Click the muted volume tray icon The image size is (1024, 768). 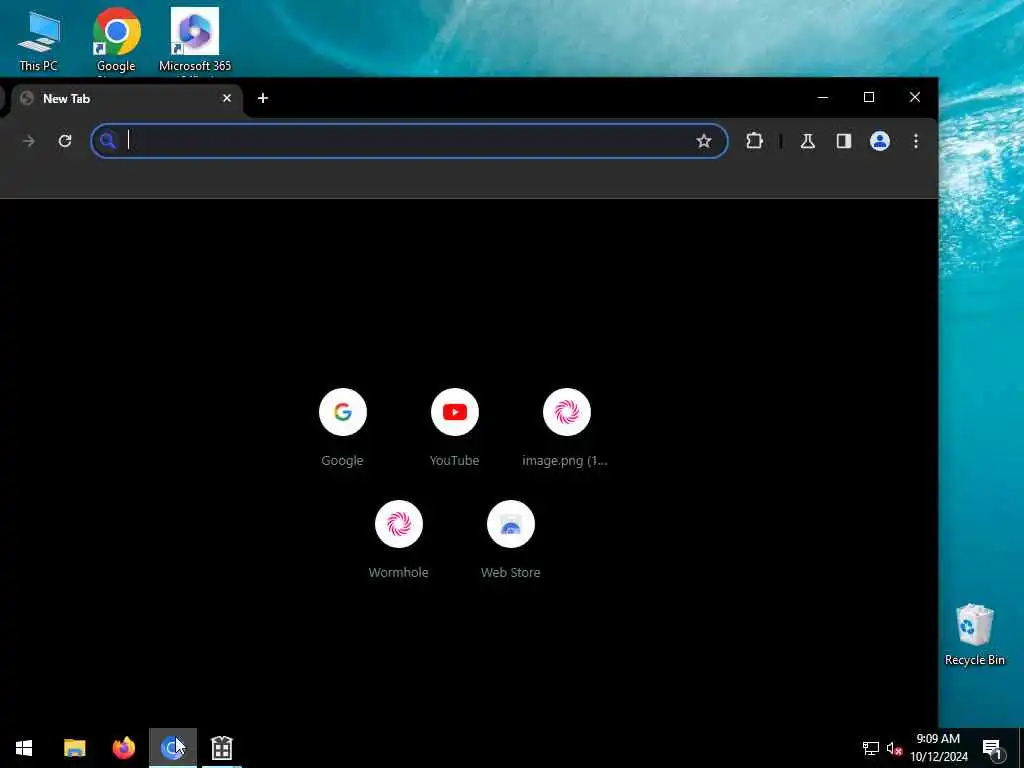click(x=894, y=748)
